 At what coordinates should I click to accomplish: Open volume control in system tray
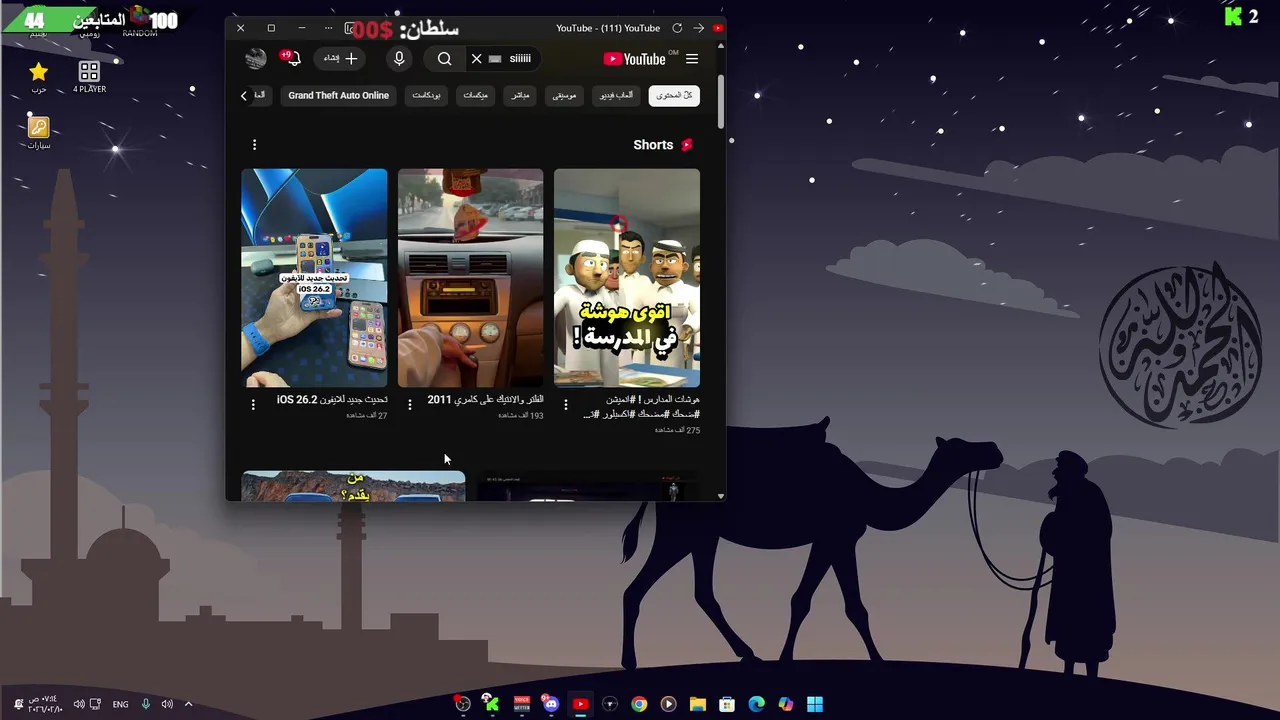[167, 704]
